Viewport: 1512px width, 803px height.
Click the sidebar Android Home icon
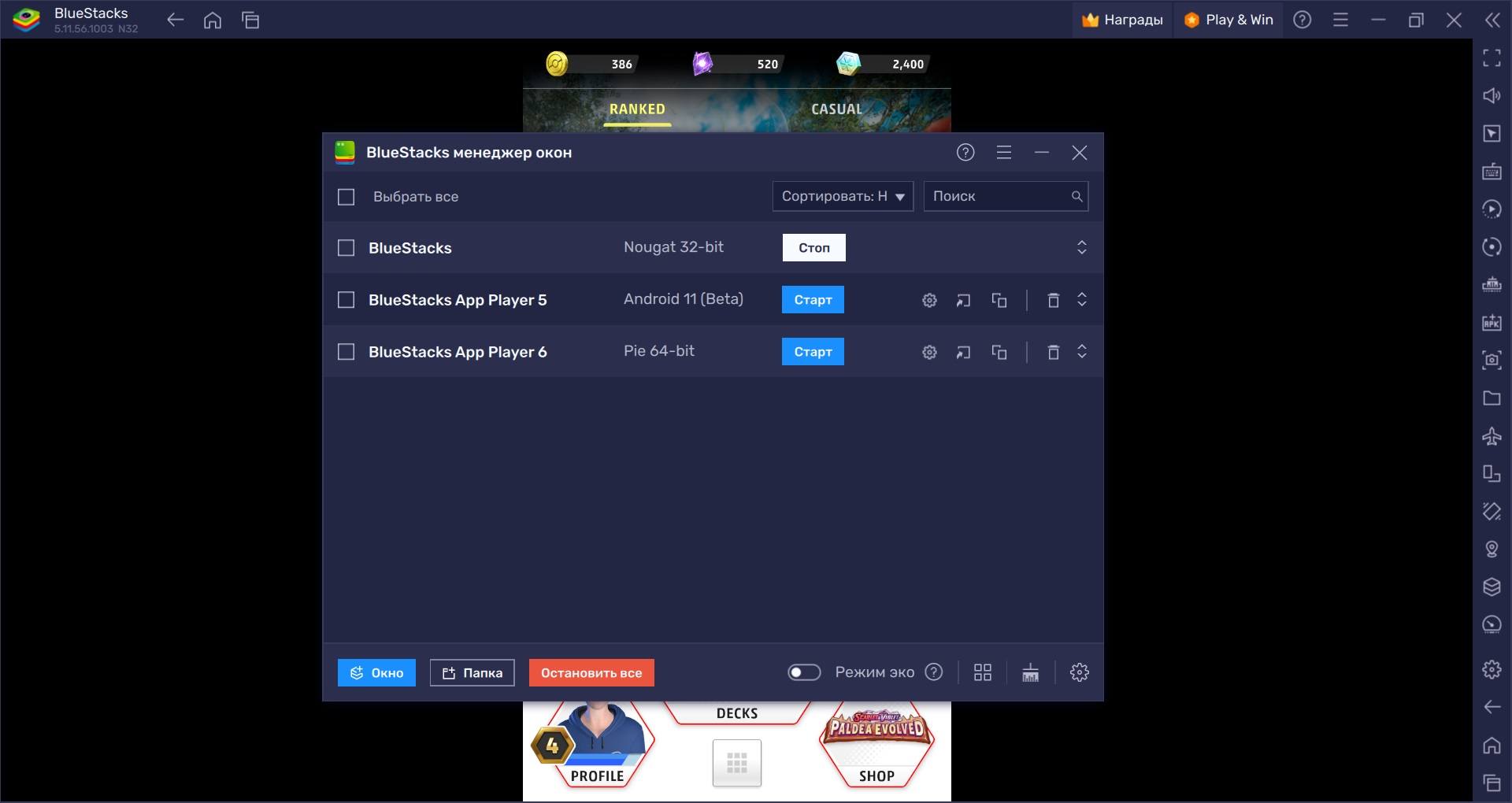pyautogui.click(x=1492, y=745)
